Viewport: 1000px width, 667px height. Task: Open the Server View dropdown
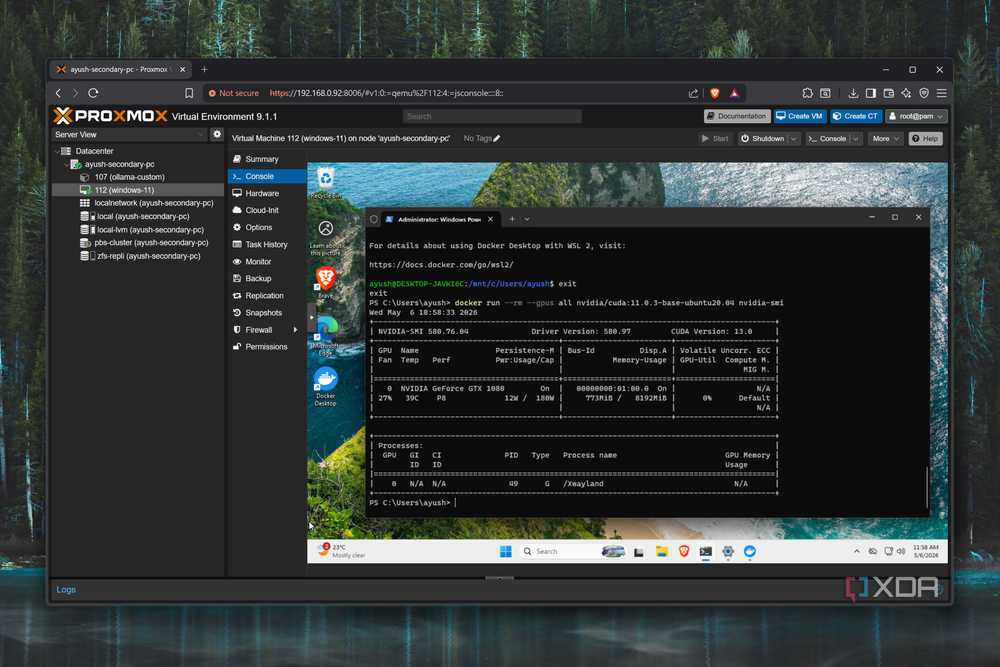pyautogui.click(x=129, y=135)
